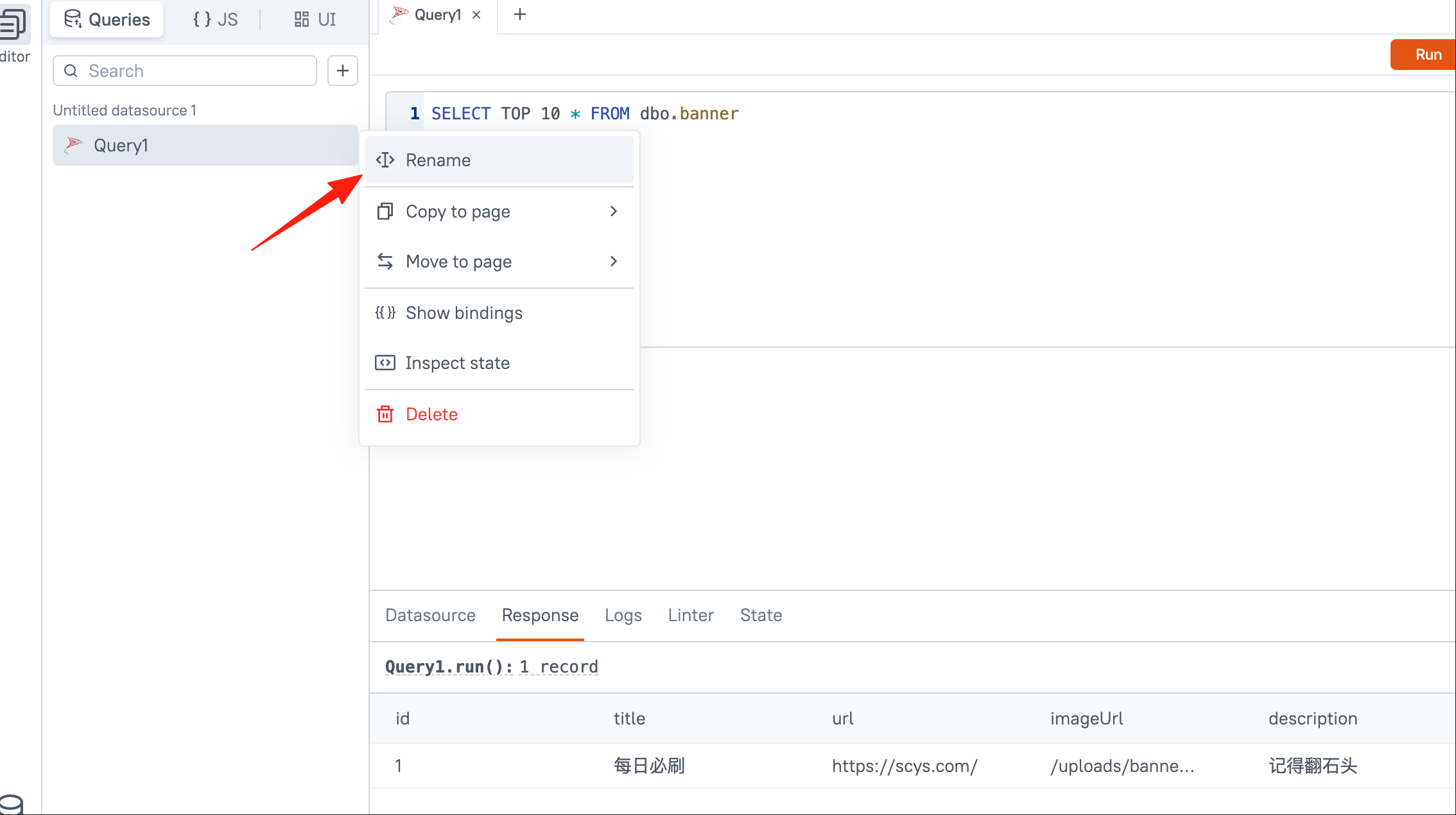Viewport: 1456px width, 815px height.
Task: Add a new query with plus button
Action: point(343,71)
